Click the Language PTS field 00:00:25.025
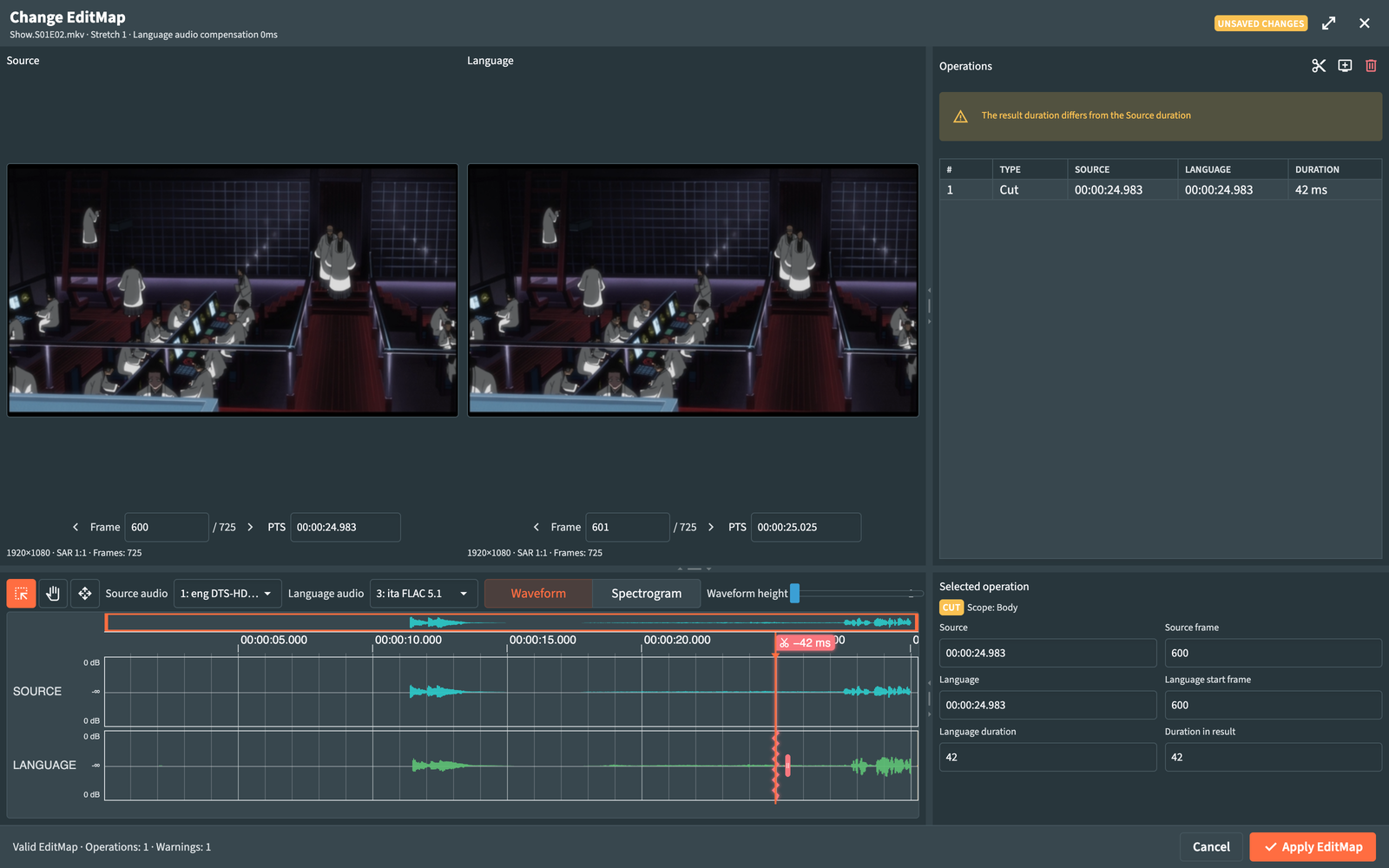1389x868 pixels. [x=806, y=527]
